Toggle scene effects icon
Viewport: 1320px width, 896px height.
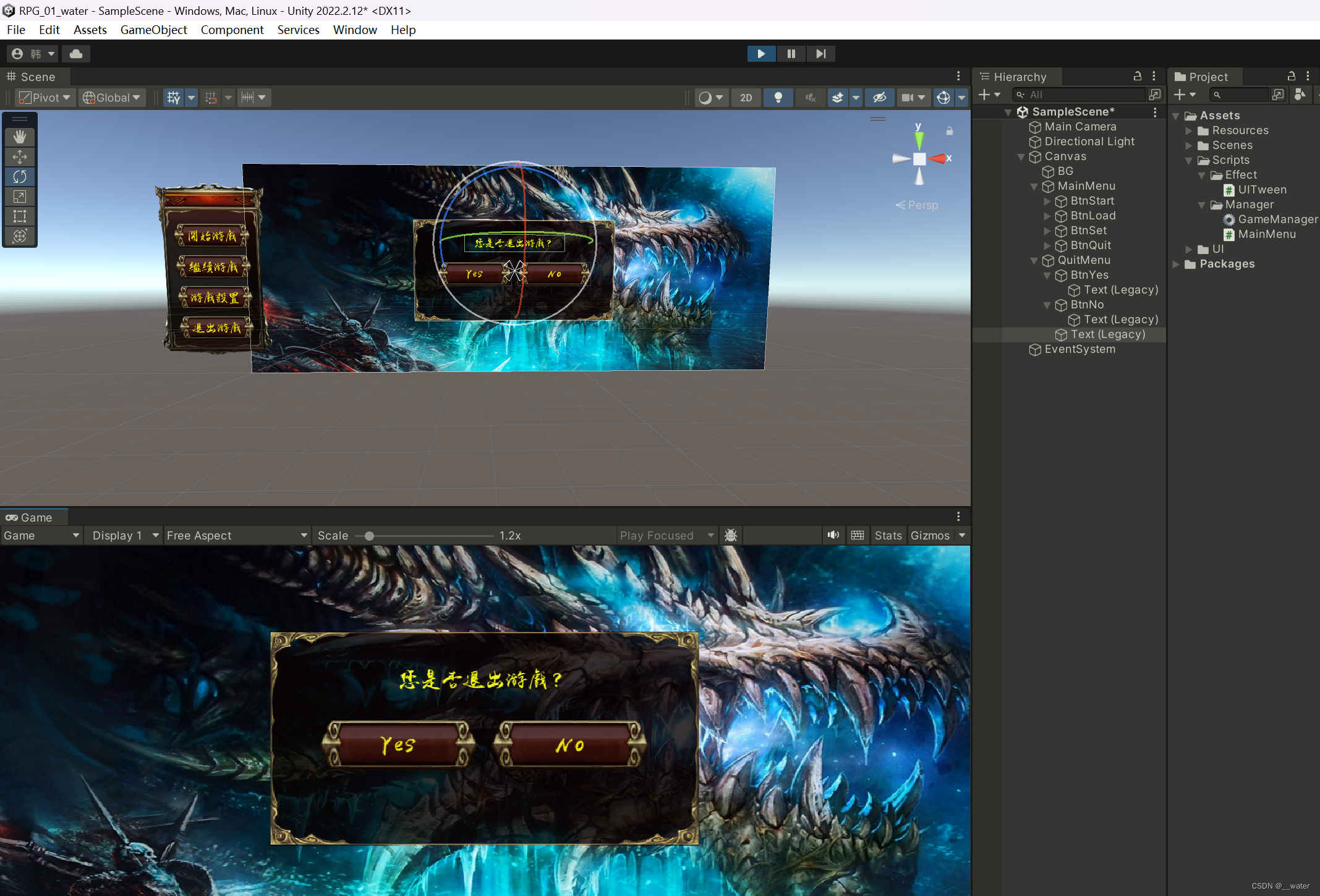tap(838, 98)
